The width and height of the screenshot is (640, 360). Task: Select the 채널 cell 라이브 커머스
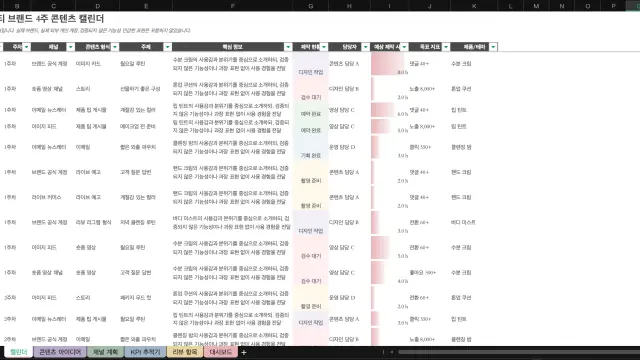coord(46,197)
